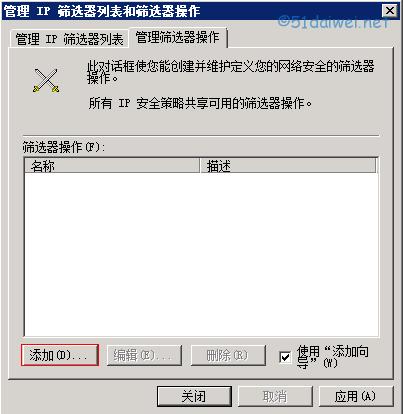Screen dimensions: 403x414
Task: Select the 管理筛选器操作 tab
Action: click(178, 37)
